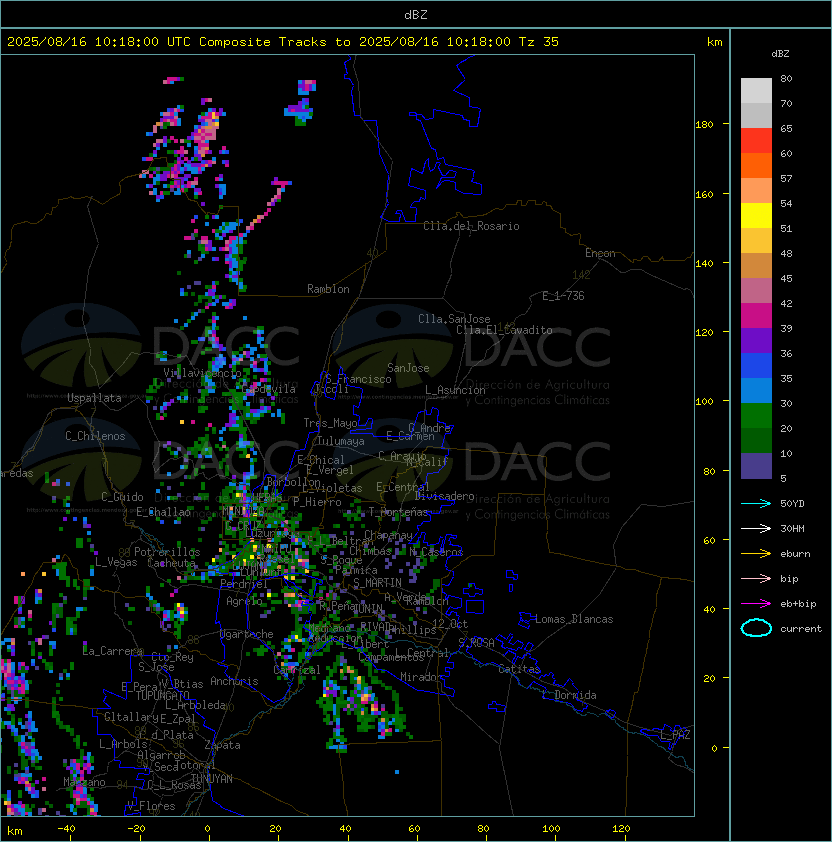Click the 'E_1-736' map label
Viewport: 832px width, 842px height.
pos(563,296)
